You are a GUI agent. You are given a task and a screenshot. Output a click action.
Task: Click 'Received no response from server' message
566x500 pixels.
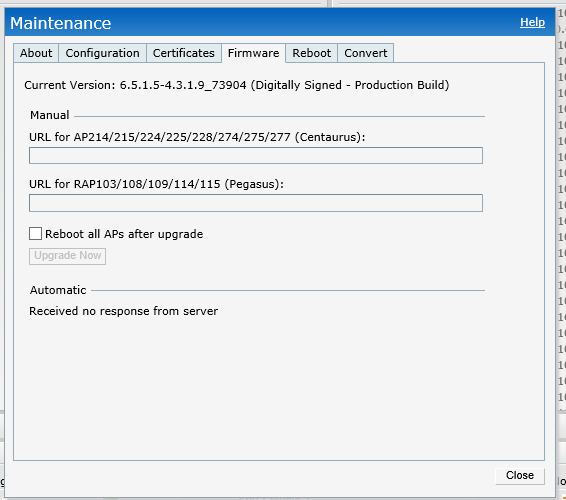pyautogui.click(x=123, y=311)
